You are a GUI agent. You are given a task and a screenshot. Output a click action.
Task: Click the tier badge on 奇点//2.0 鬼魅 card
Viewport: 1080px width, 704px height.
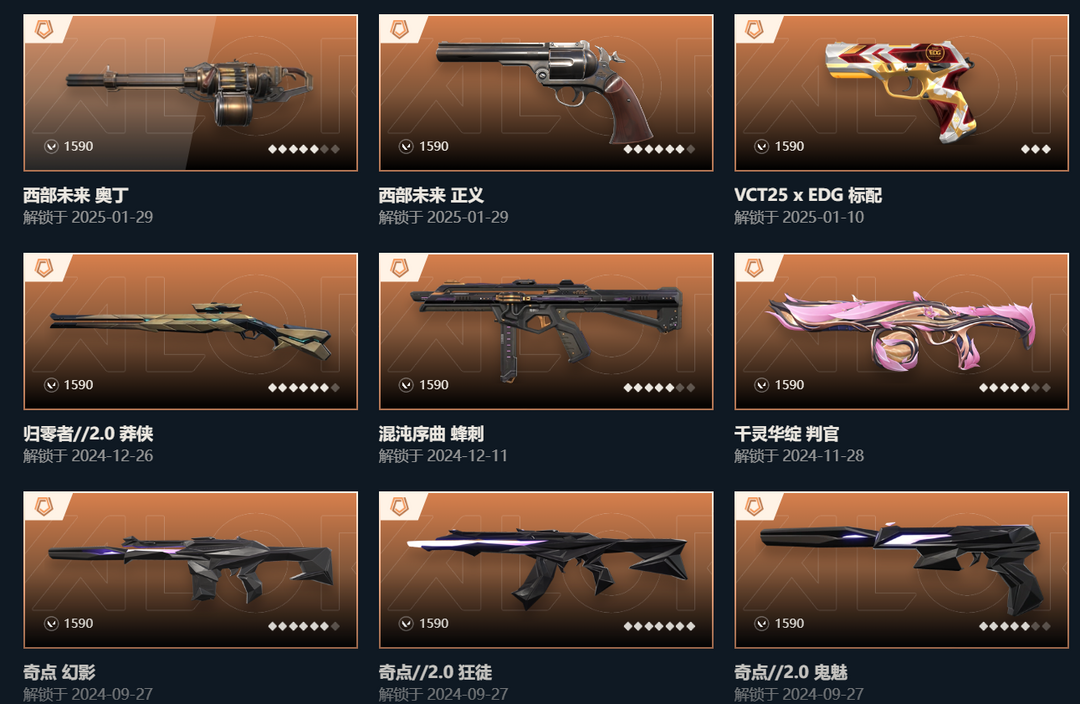click(x=755, y=507)
